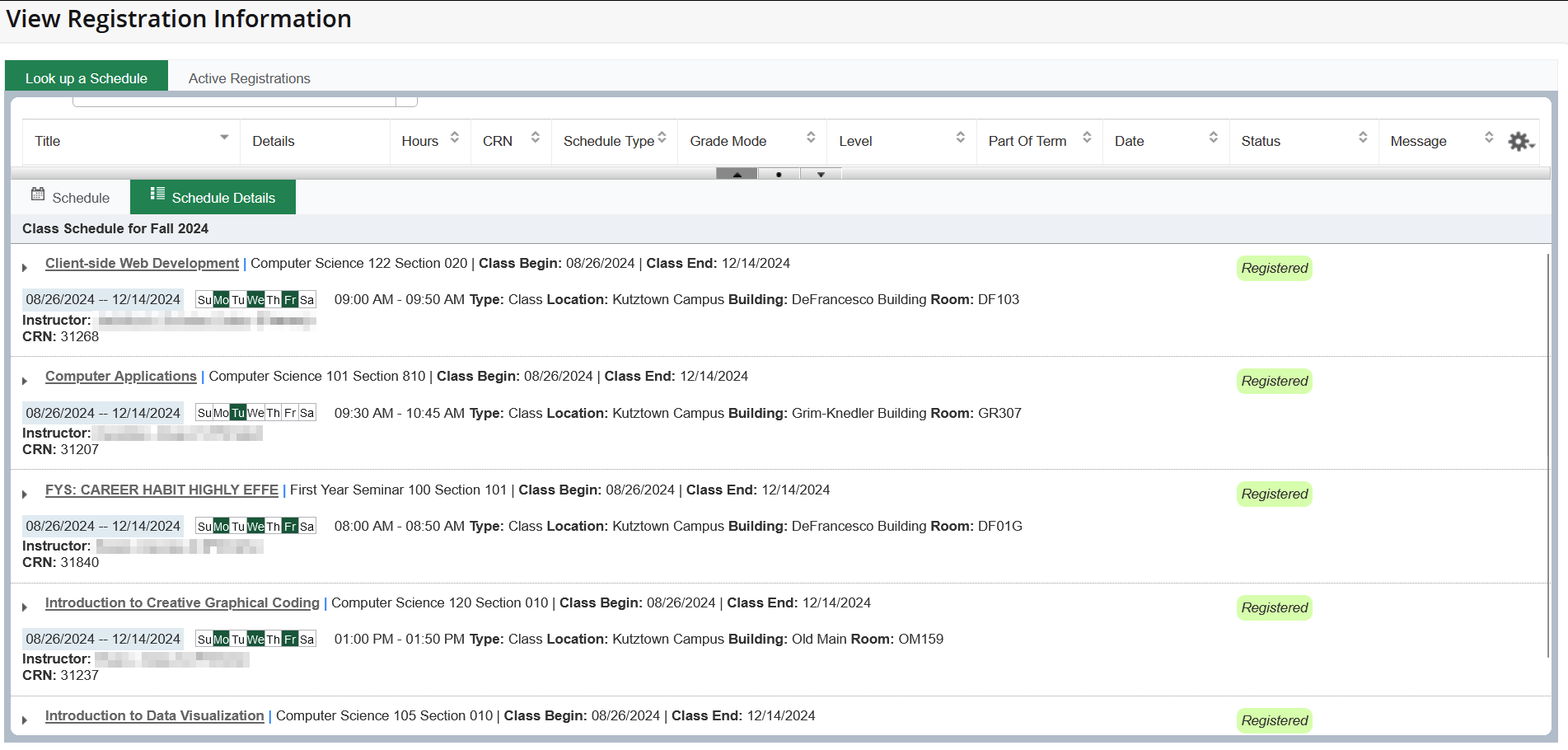Click the View Registration Information title
Screen dimensions: 1568x750
pos(179,19)
